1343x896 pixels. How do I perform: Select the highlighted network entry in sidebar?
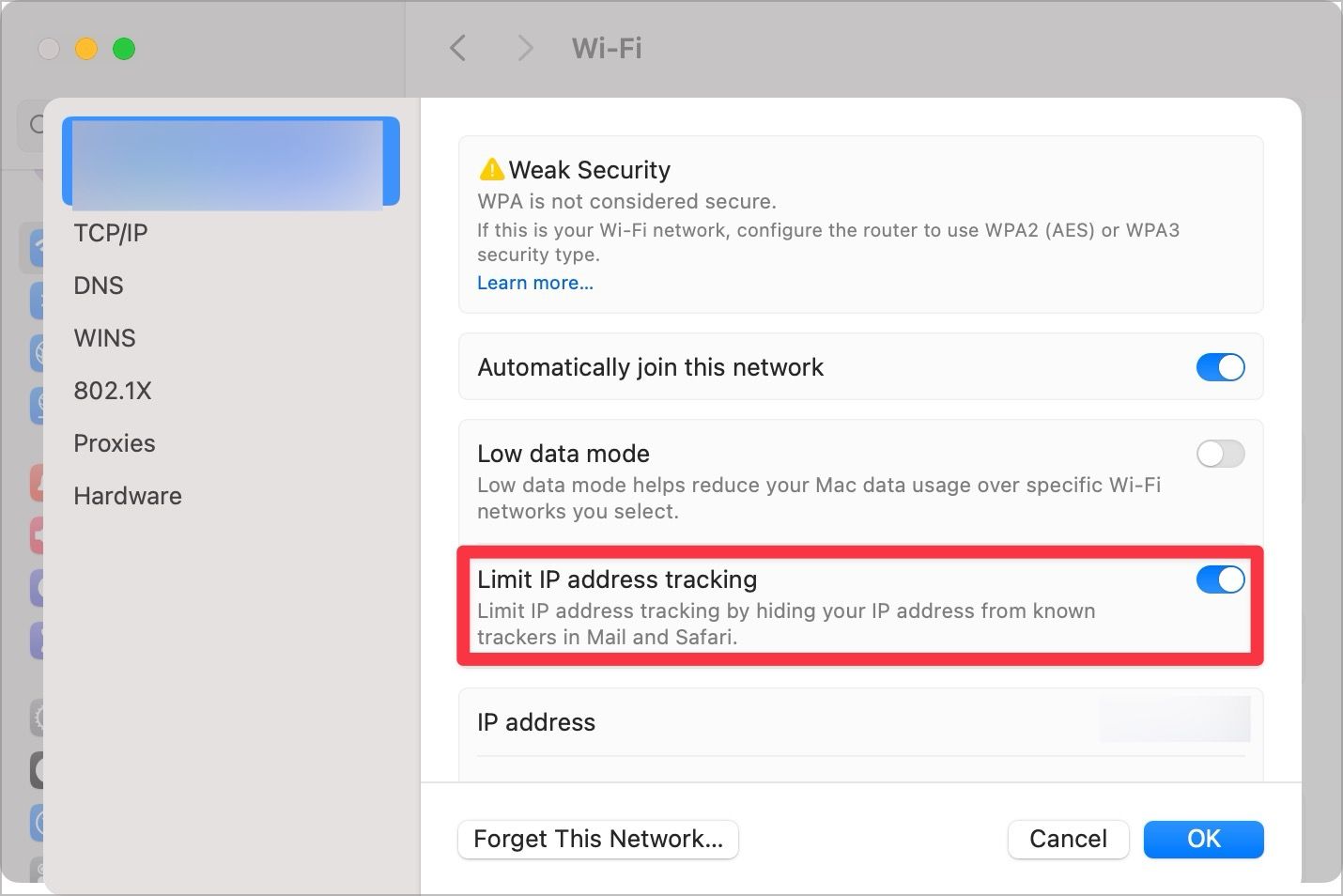tap(230, 162)
